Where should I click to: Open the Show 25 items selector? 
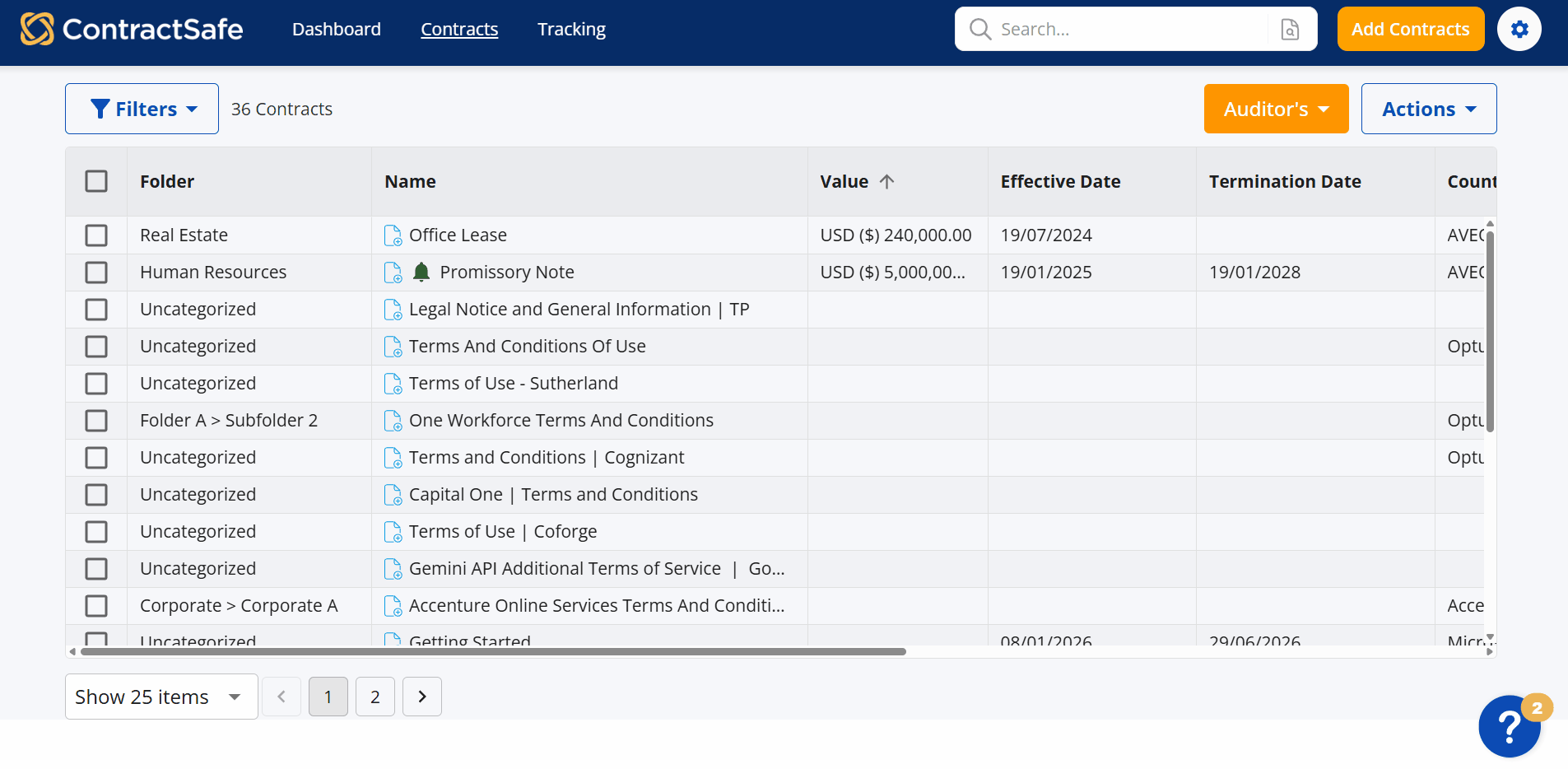pos(161,697)
